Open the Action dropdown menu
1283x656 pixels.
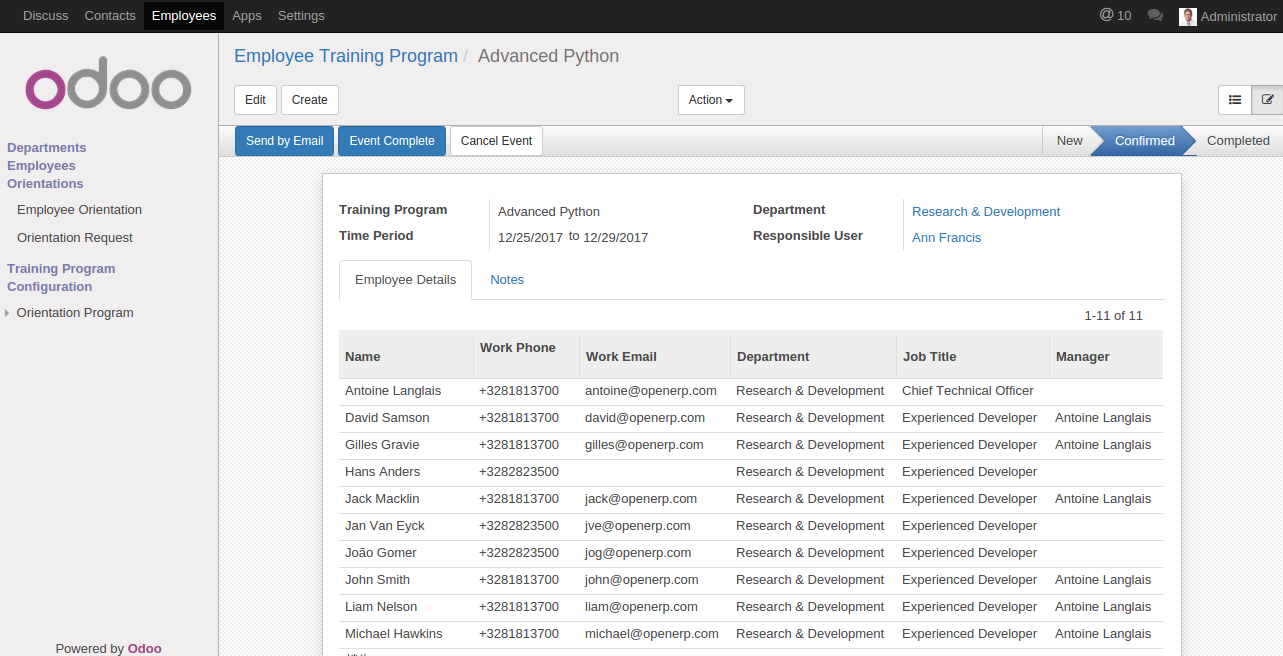click(x=711, y=100)
